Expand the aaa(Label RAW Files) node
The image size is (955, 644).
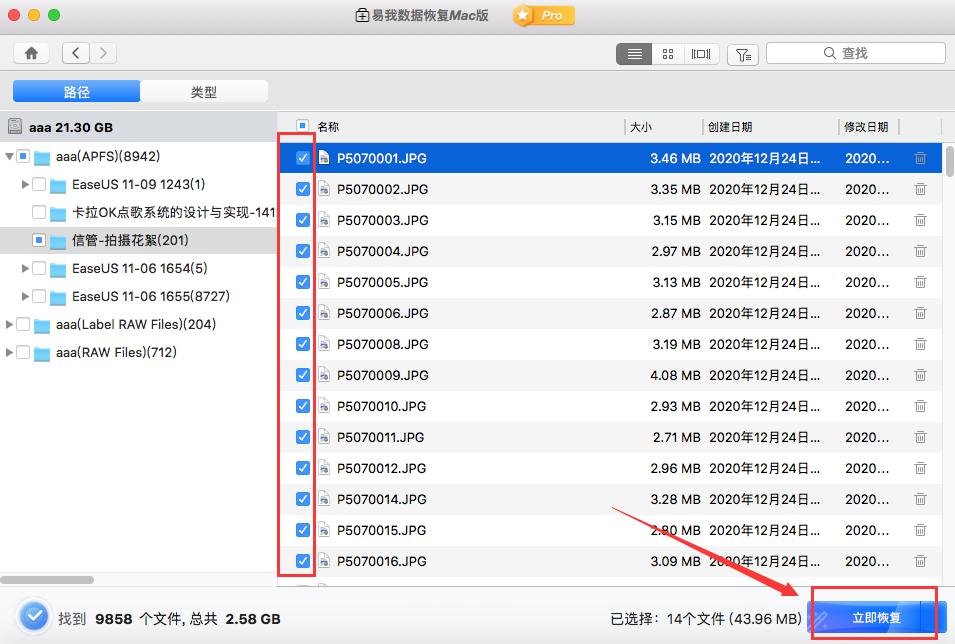coord(10,324)
